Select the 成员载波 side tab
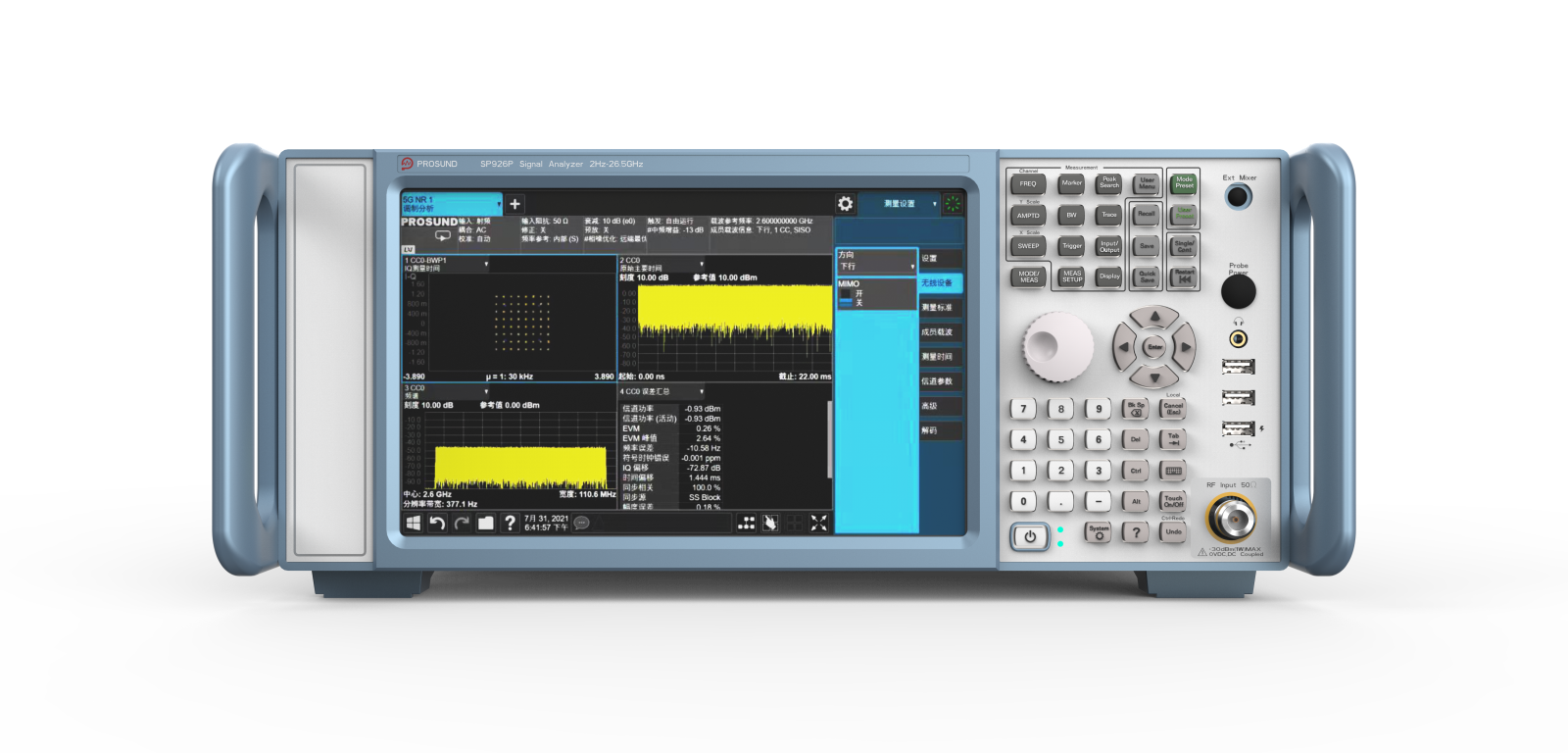 938,332
